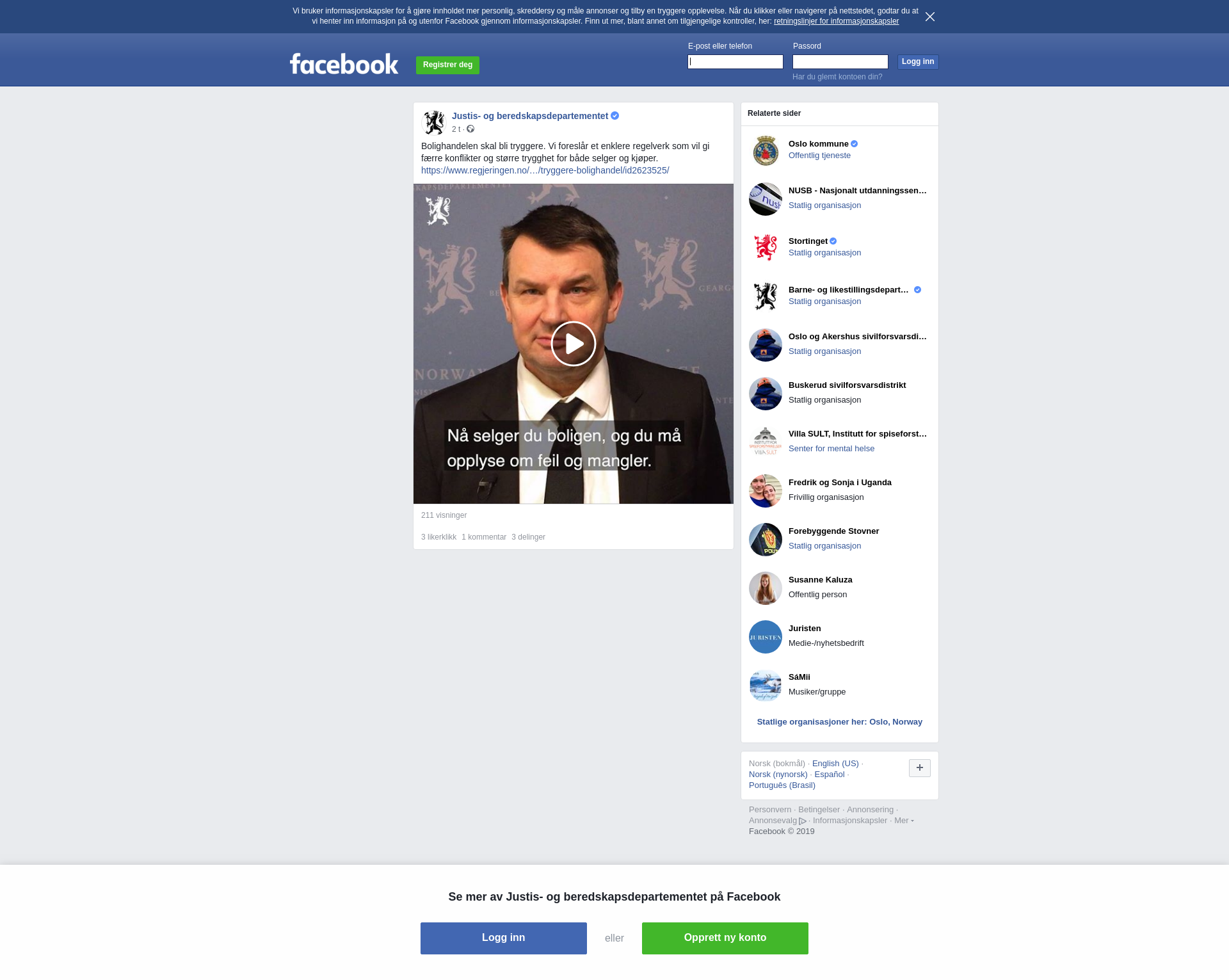Open the Personvern footer link
1229x980 pixels.
tap(770, 810)
